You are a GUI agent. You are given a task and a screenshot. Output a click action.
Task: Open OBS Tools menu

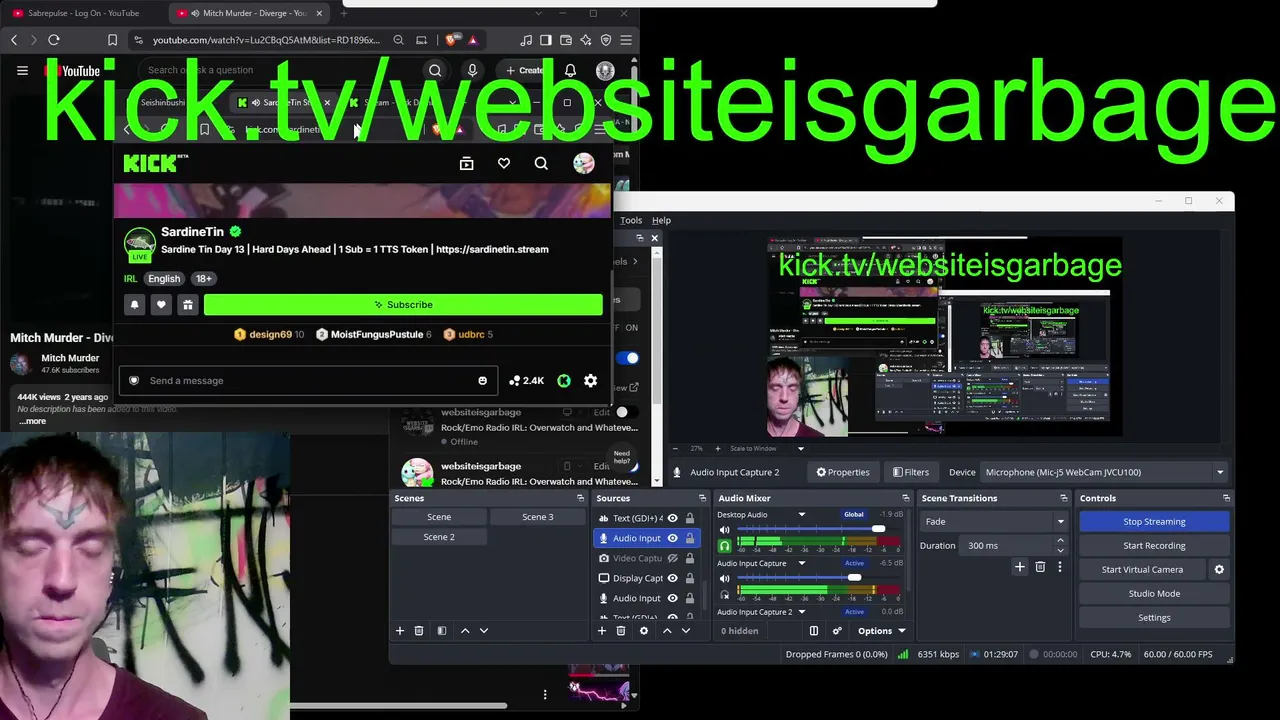631,220
